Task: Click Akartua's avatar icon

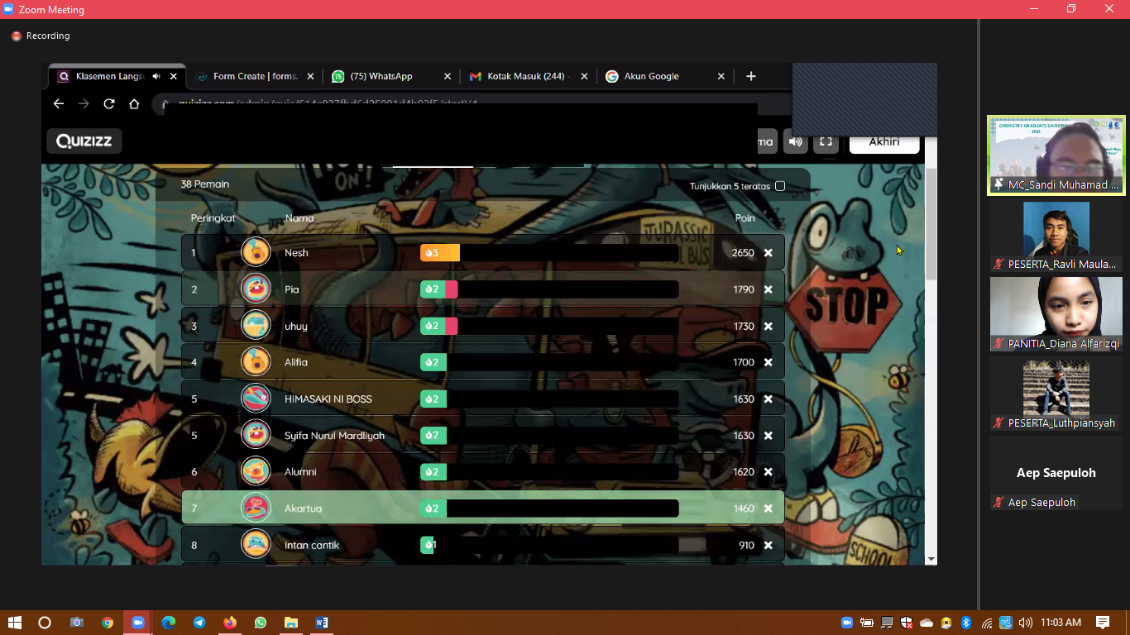Action: (256, 508)
